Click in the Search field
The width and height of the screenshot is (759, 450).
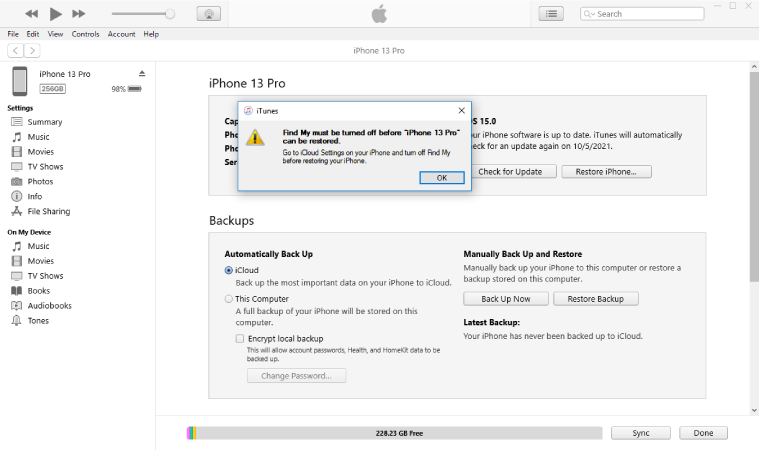642,14
